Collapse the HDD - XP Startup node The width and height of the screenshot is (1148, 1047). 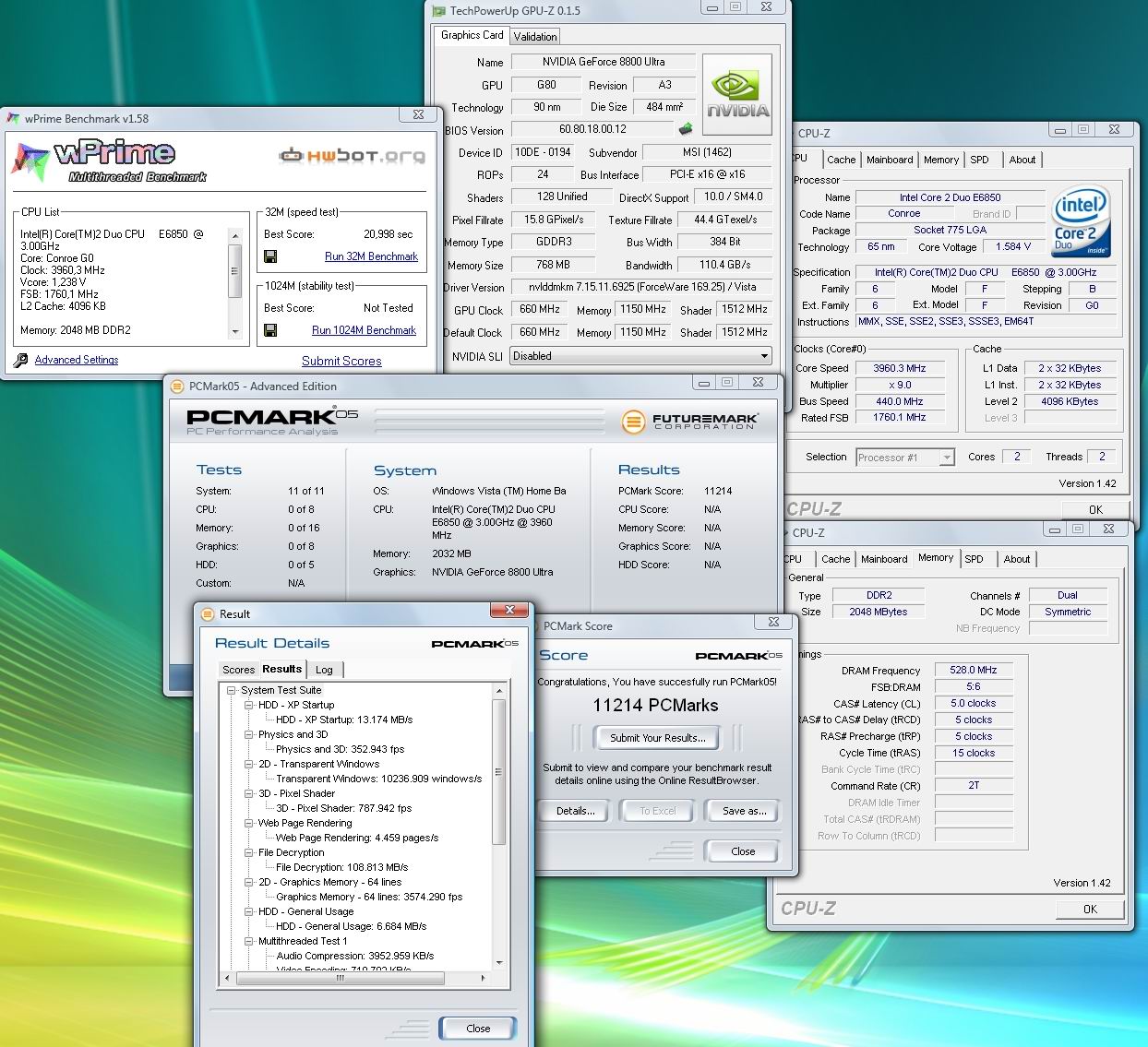(248, 705)
